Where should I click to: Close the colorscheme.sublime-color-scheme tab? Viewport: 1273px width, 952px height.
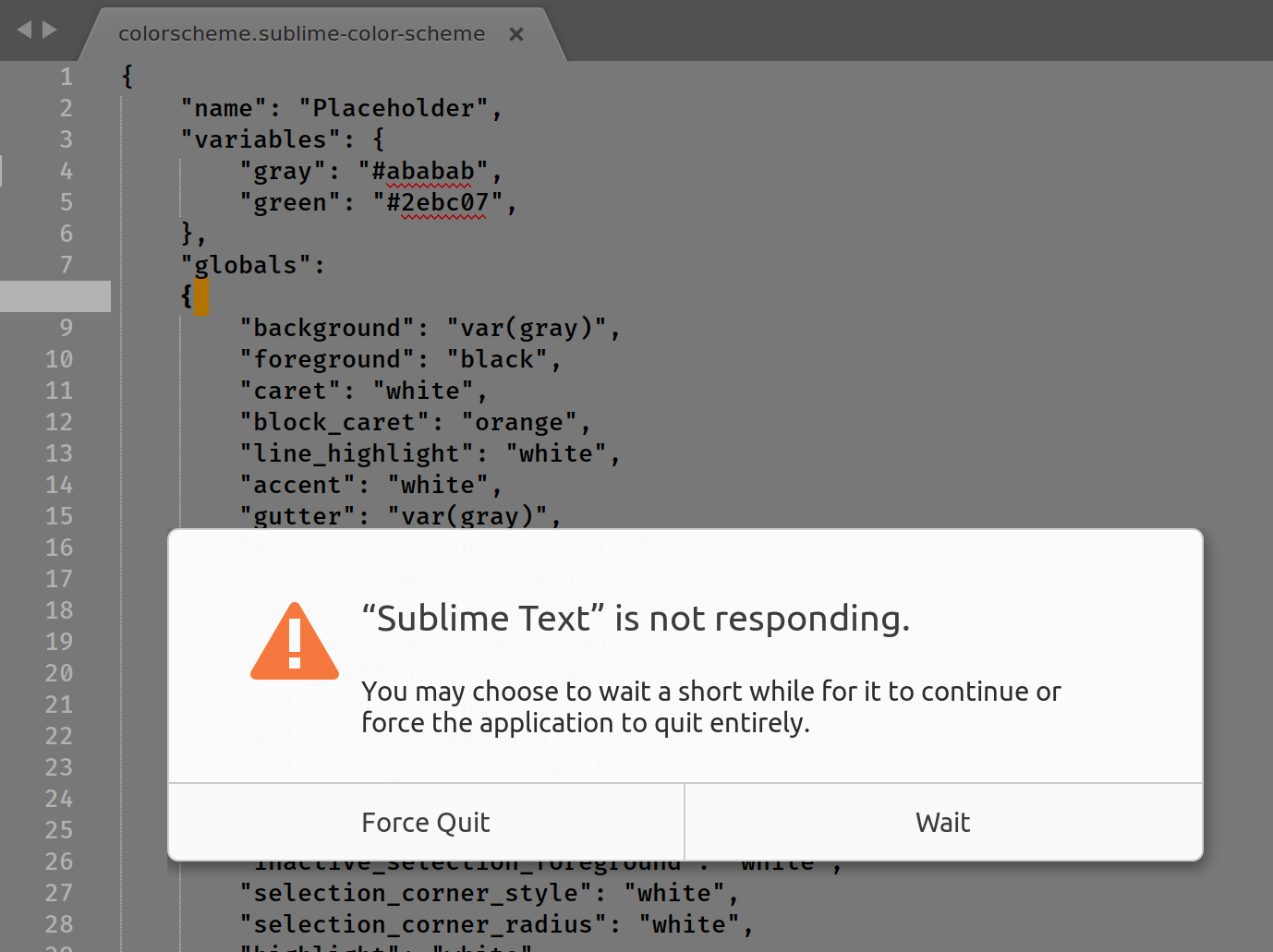pos(516,34)
